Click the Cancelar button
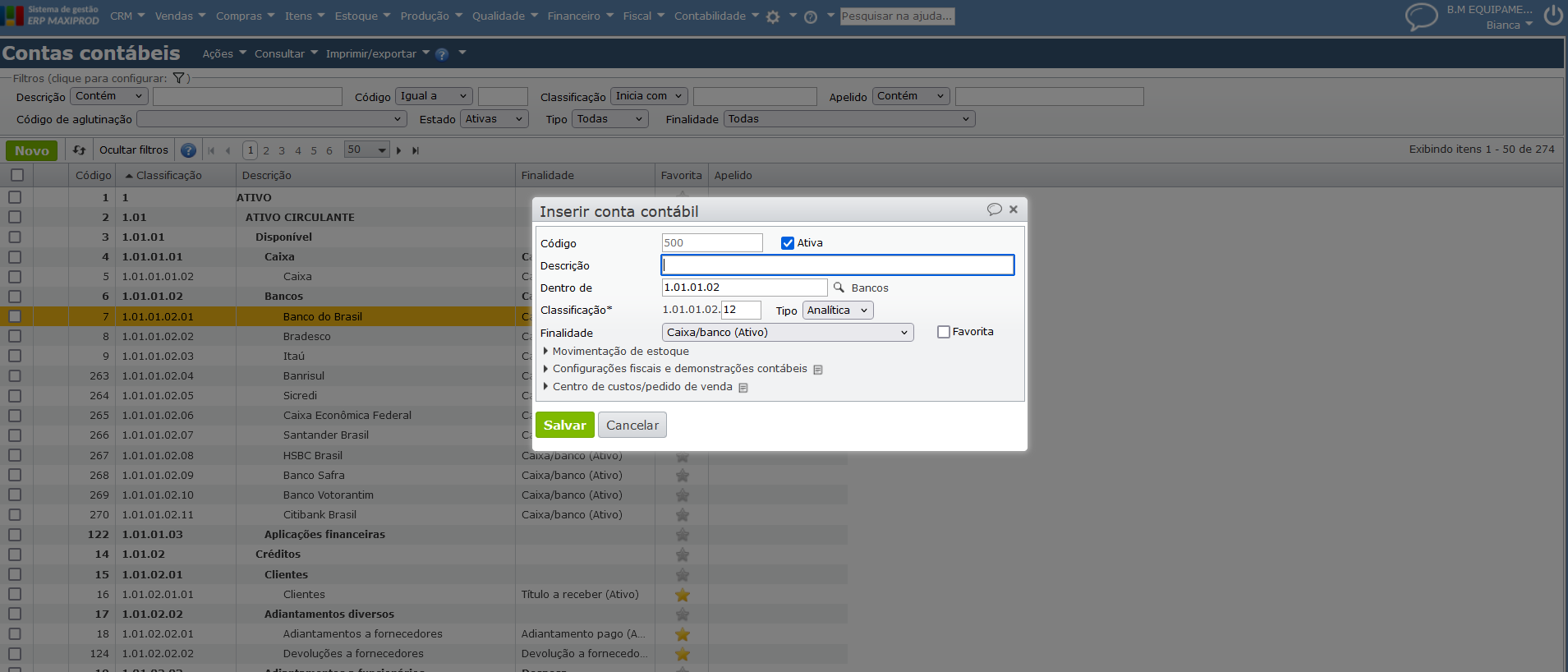Image resolution: width=1568 pixels, height=672 pixels. (632, 426)
